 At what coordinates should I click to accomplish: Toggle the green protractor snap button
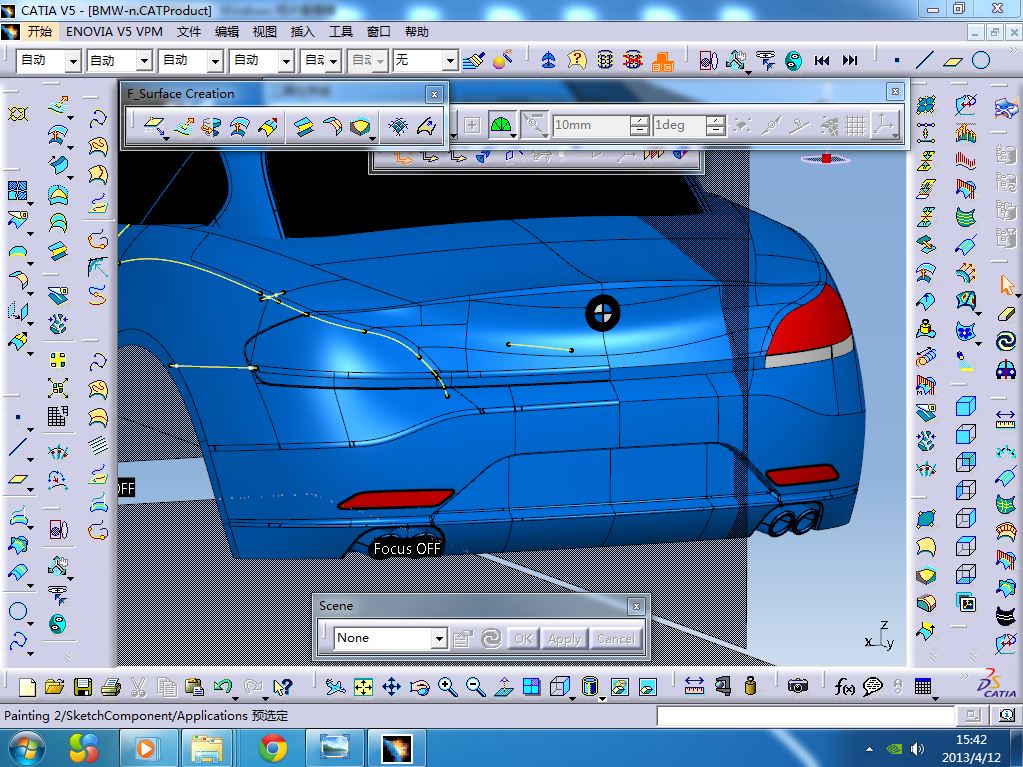[501, 125]
